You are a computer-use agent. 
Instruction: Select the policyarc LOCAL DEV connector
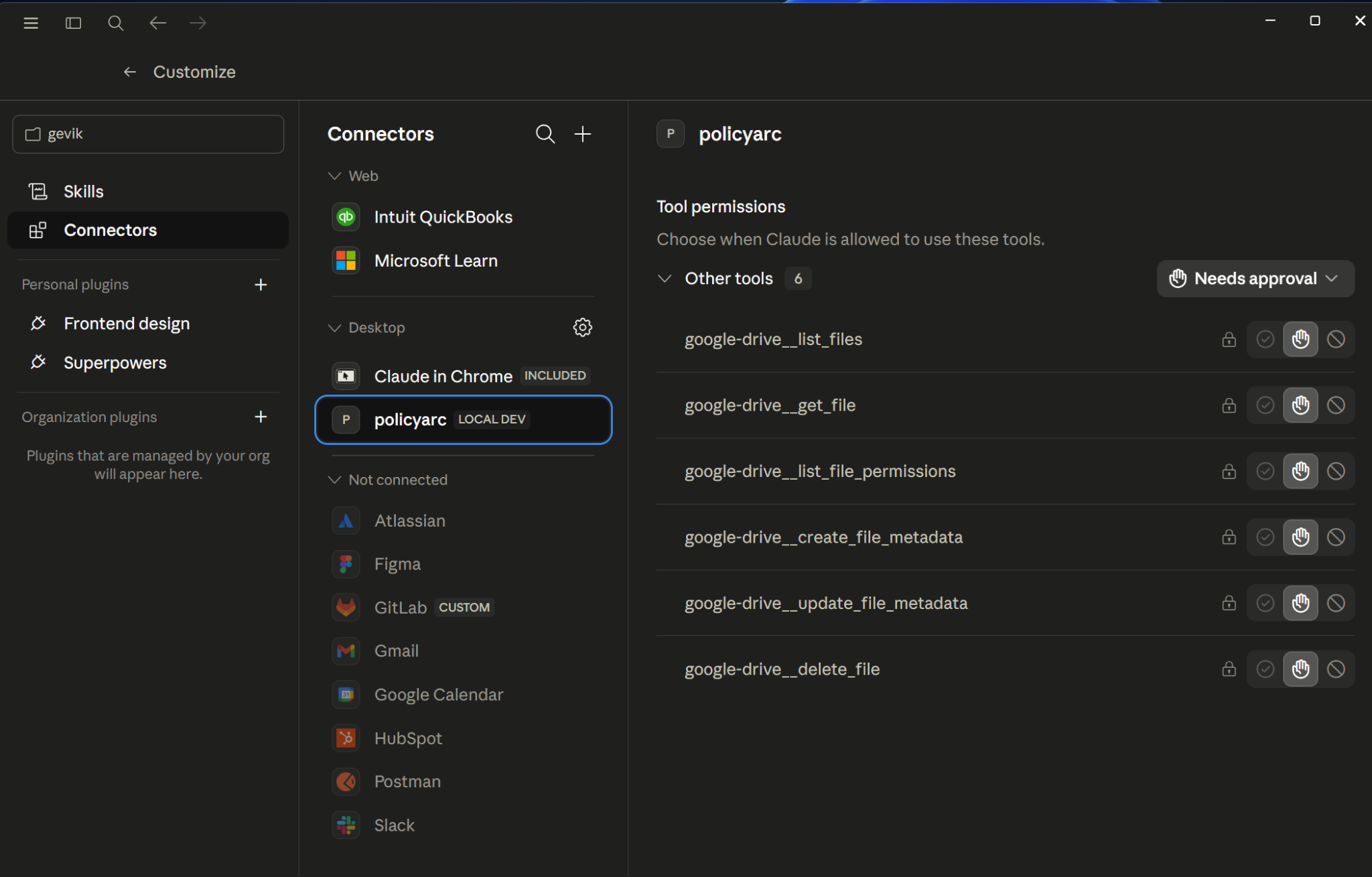464,419
